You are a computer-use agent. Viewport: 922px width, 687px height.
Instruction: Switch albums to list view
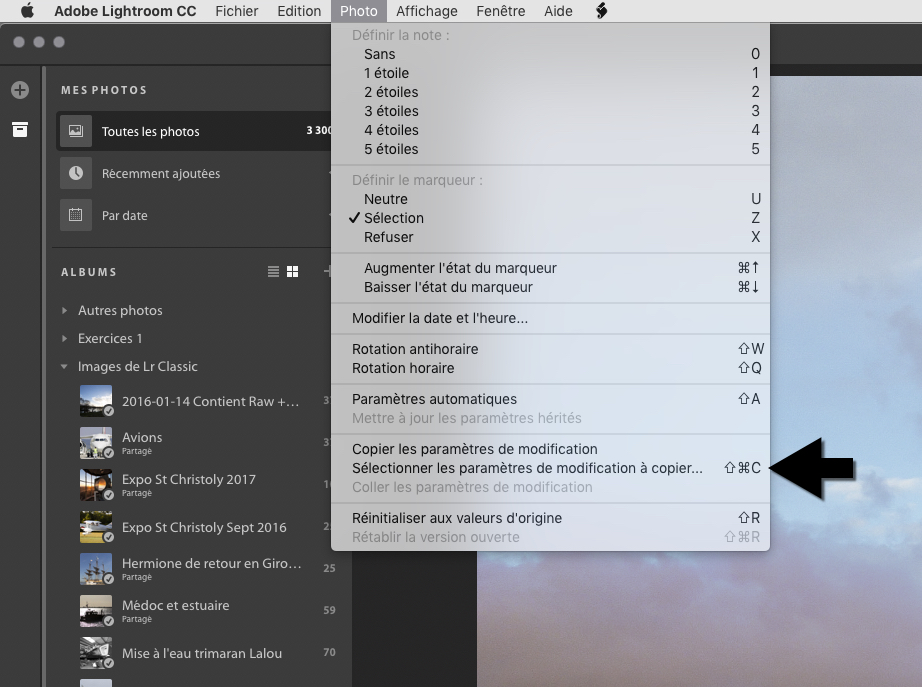pyautogui.click(x=273, y=271)
